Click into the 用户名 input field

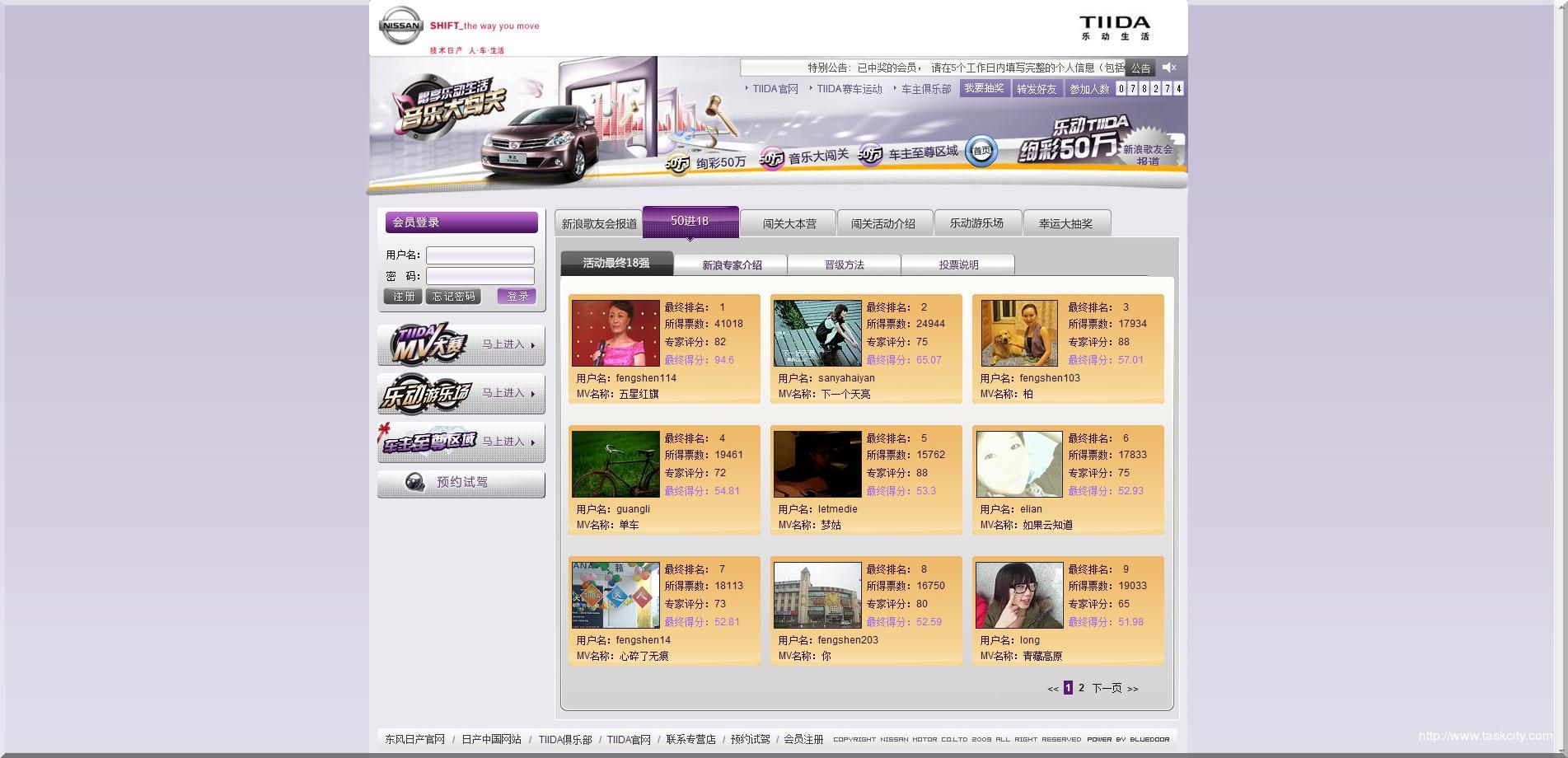tap(480, 255)
